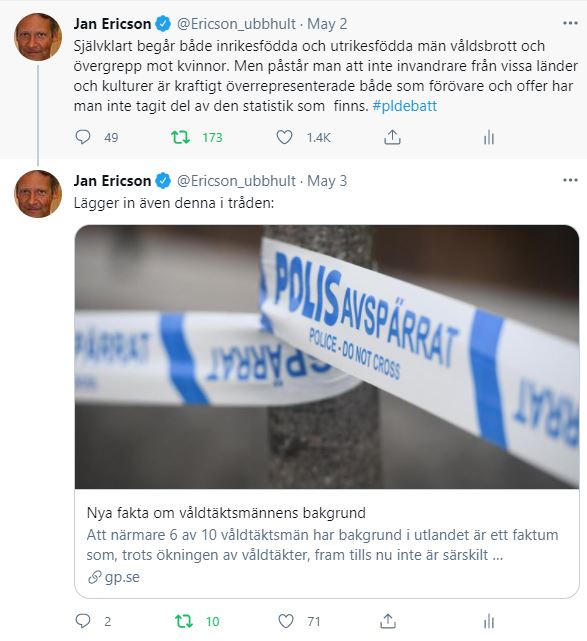Share the May 2 tweet
This screenshot has width=587, height=641.
392,137
